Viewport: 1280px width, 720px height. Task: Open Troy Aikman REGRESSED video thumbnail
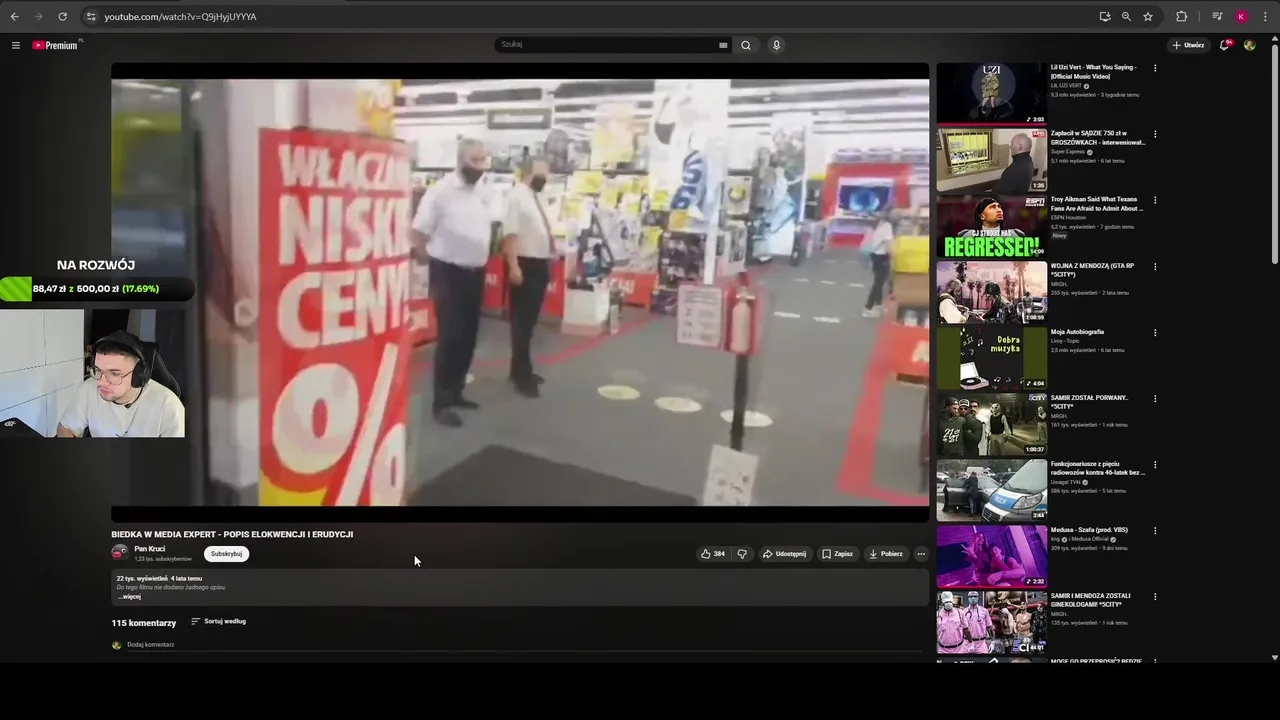click(x=991, y=226)
